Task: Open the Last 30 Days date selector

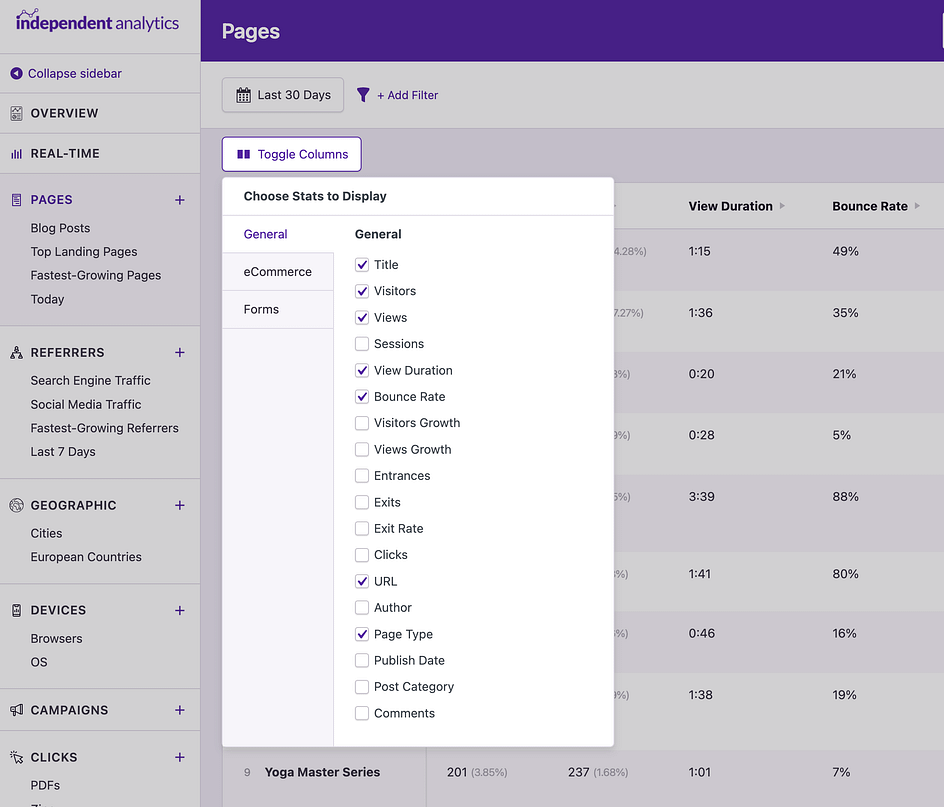Action: [x=282, y=95]
